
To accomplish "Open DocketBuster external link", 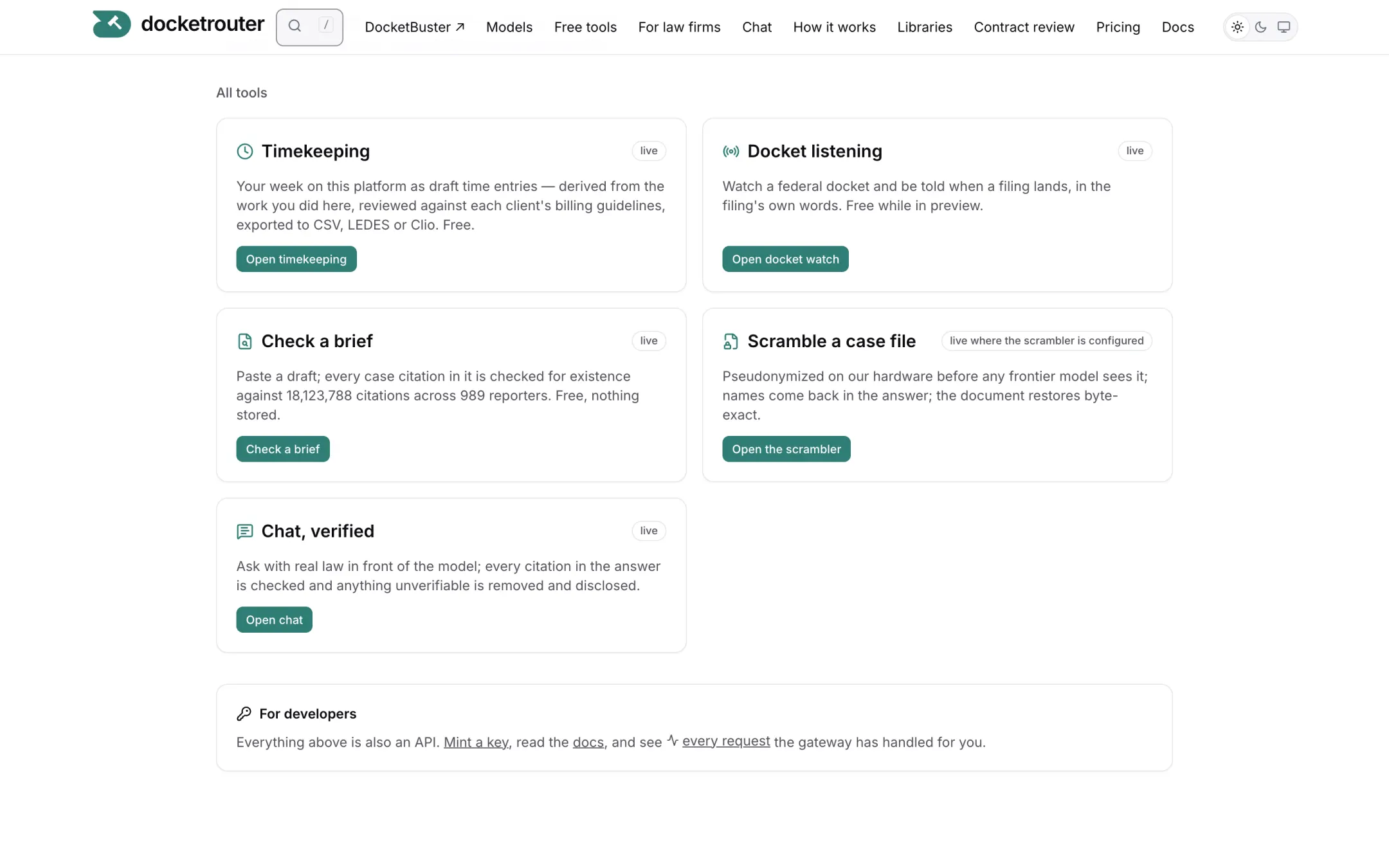I will (415, 27).
